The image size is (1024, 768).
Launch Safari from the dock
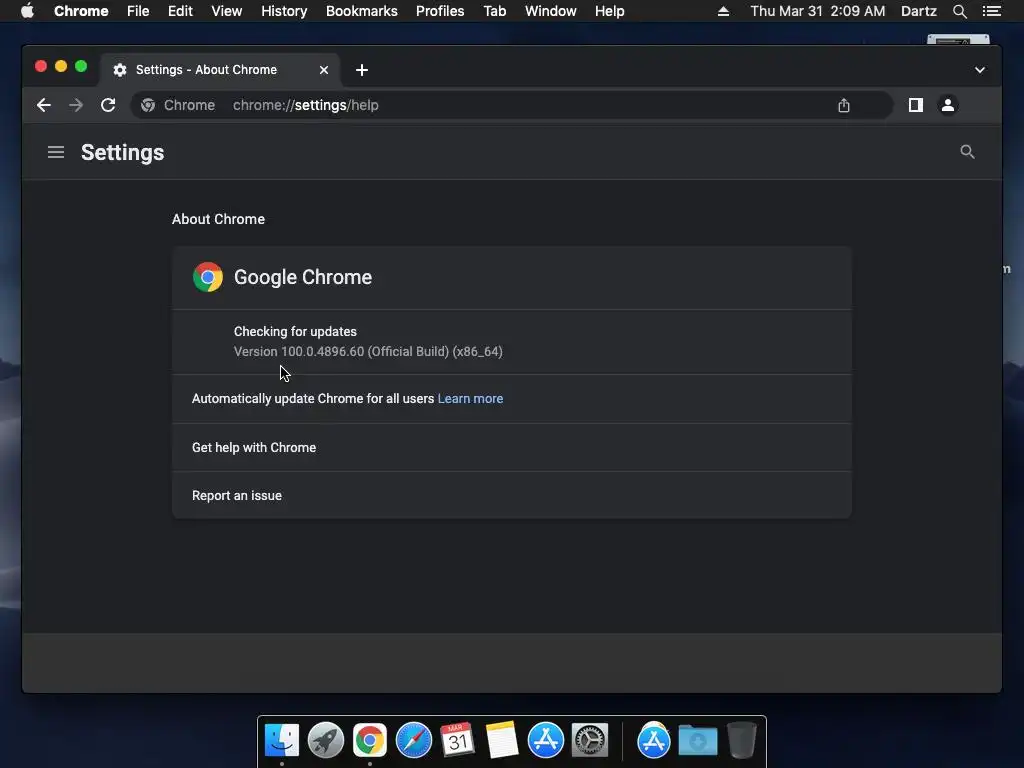413,741
